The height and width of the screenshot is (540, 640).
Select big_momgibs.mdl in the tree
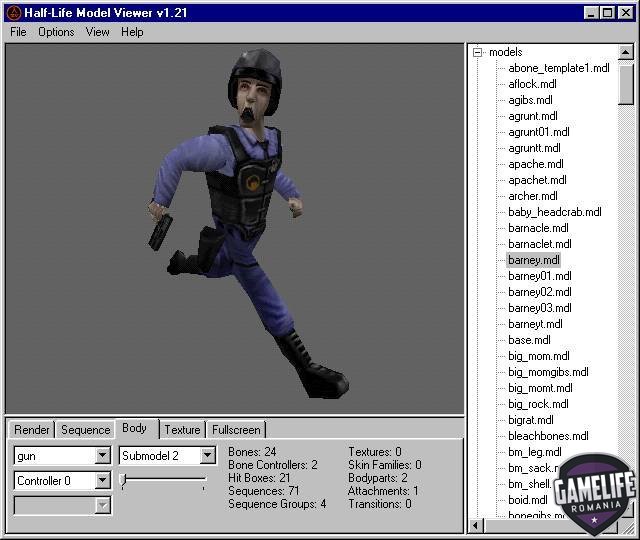[548, 372]
